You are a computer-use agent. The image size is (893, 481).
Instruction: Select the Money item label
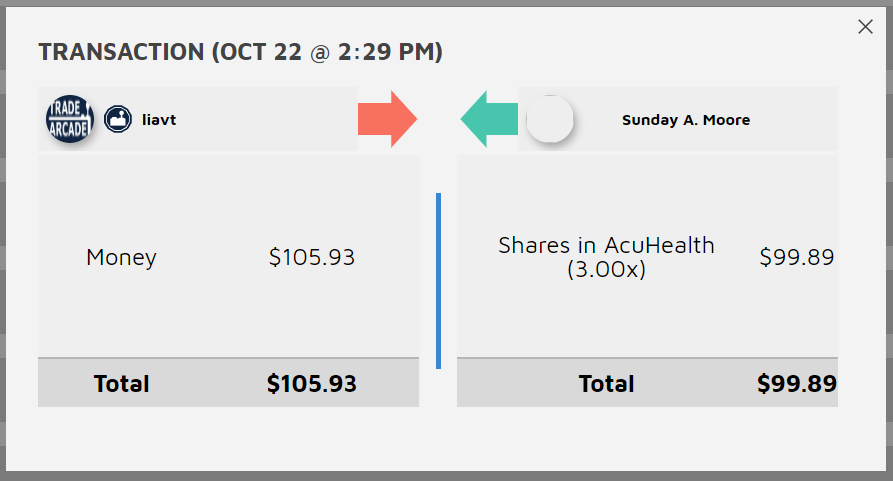121,257
